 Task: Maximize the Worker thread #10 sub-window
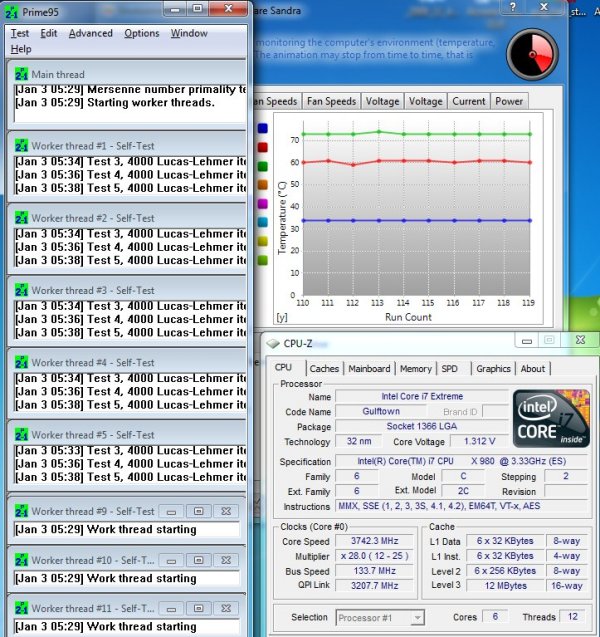(x=198, y=561)
